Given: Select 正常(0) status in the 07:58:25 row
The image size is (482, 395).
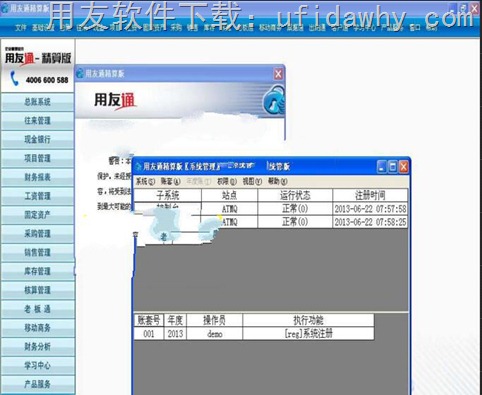Looking at the screenshot, I should click(295, 222).
